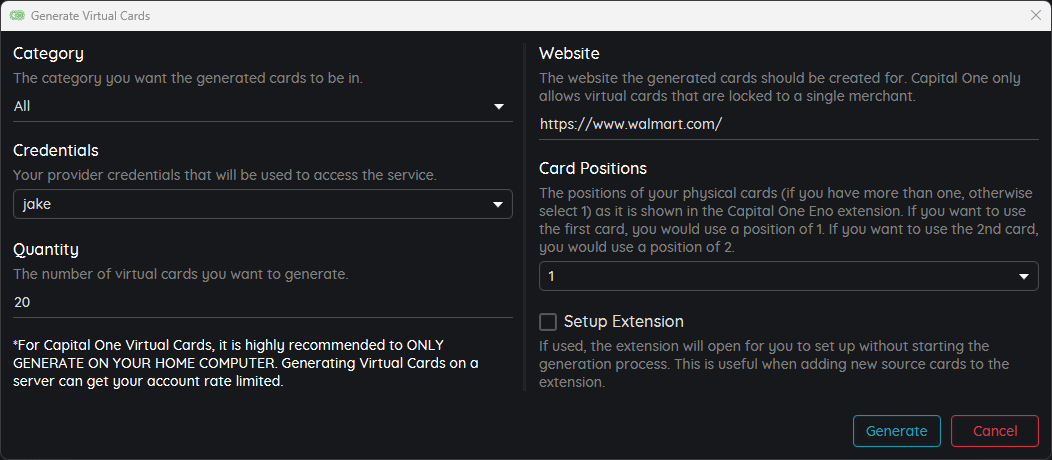1052x460 pixels.
Task: Expand the Card Positions dropdown arrow
Action: point(1024,276)
